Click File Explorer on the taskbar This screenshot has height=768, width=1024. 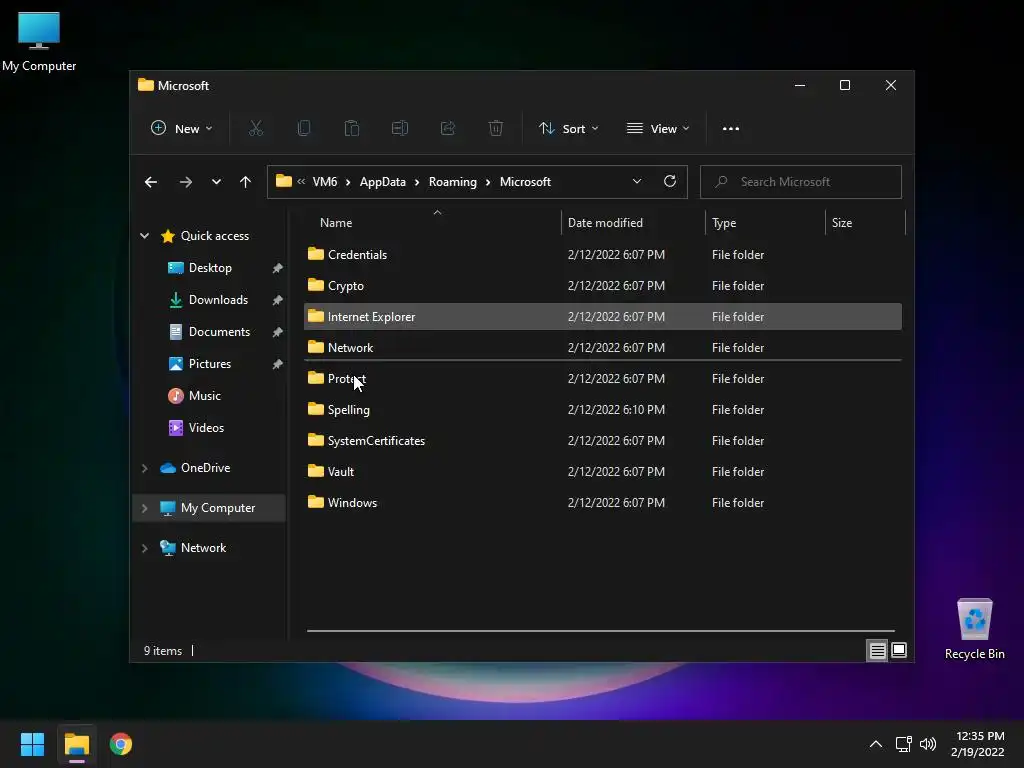(76, 744)
